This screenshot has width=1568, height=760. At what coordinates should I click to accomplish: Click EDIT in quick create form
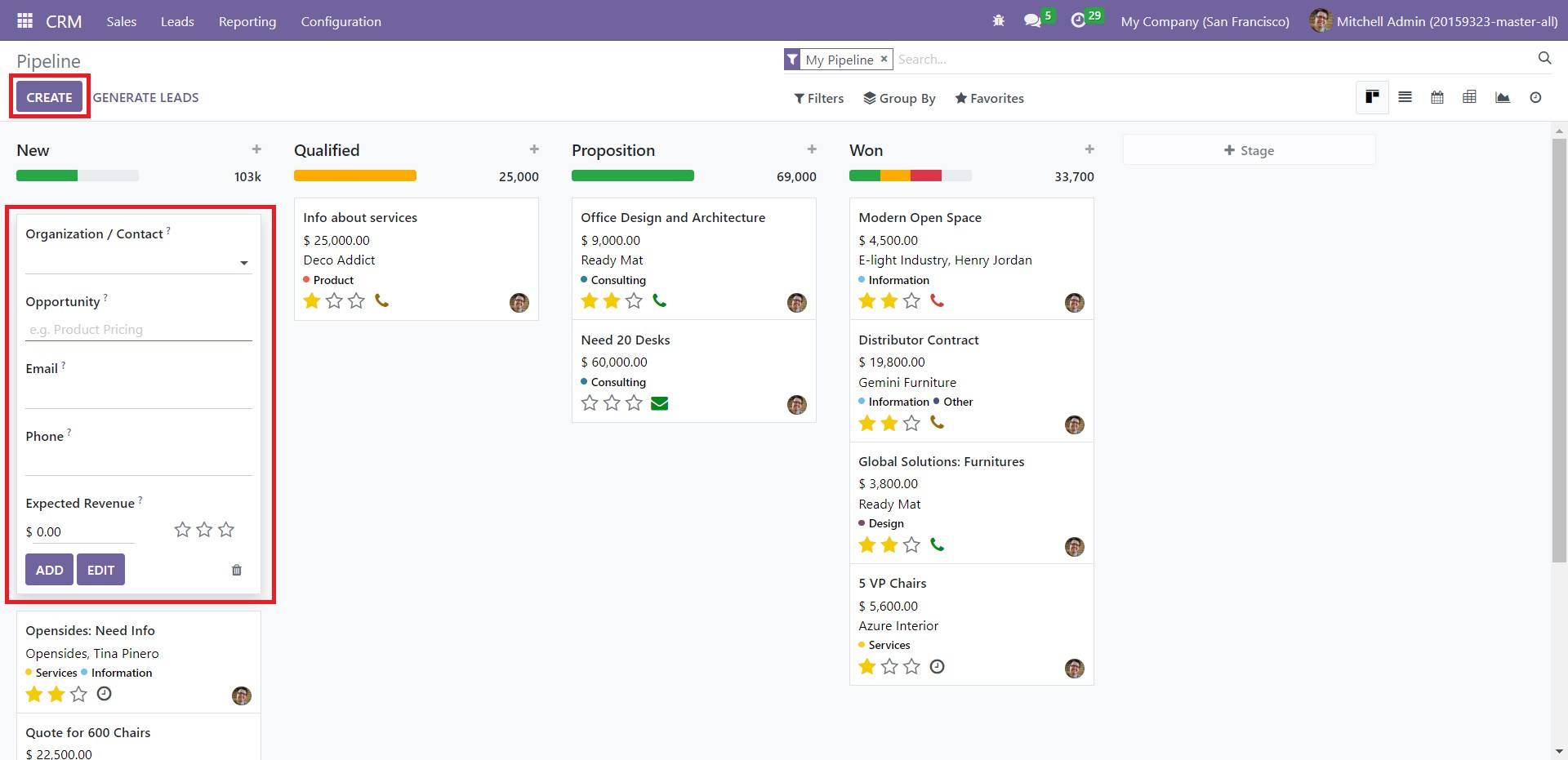point(100,570)
